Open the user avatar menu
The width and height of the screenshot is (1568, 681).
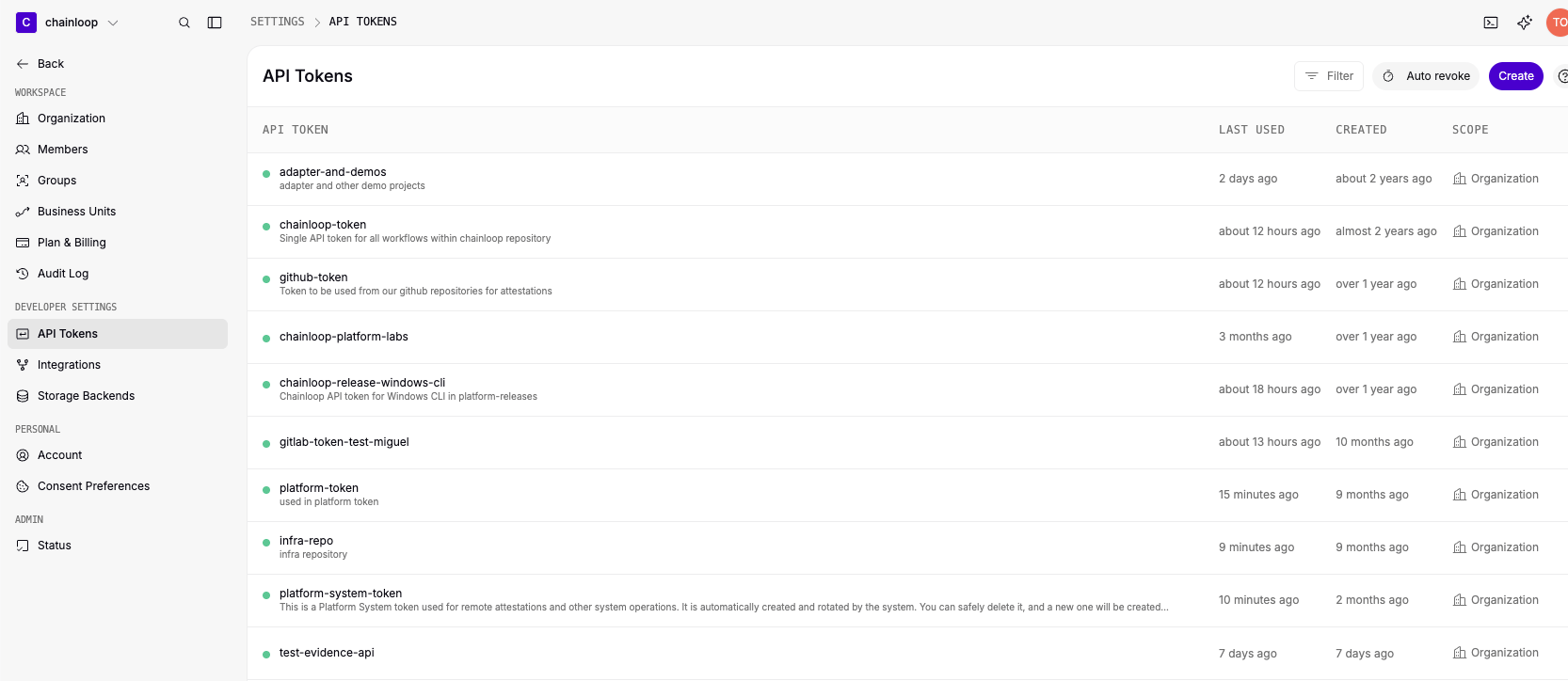[x=1558, y=23]
